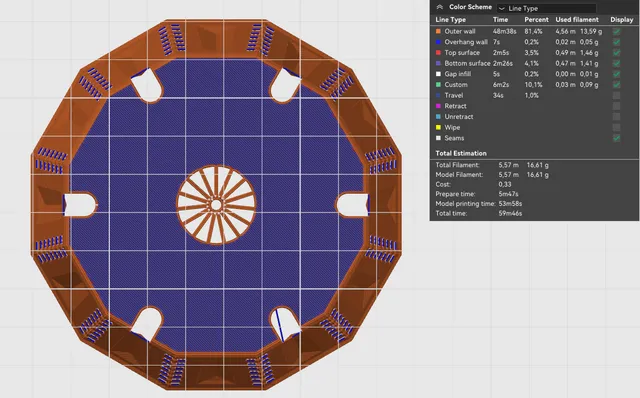Click the Custom green swatch
Viewport: 640px width, 398px height.
pyautogui.click(x=438, y=84)
